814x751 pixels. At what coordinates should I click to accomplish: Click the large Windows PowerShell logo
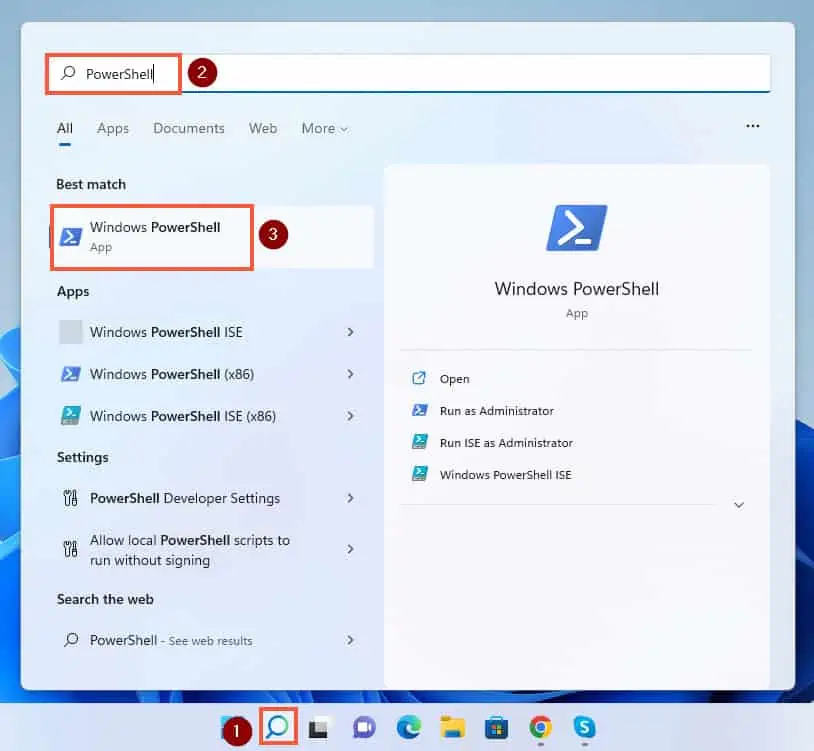pyautogui.click(x=577, y=228)
